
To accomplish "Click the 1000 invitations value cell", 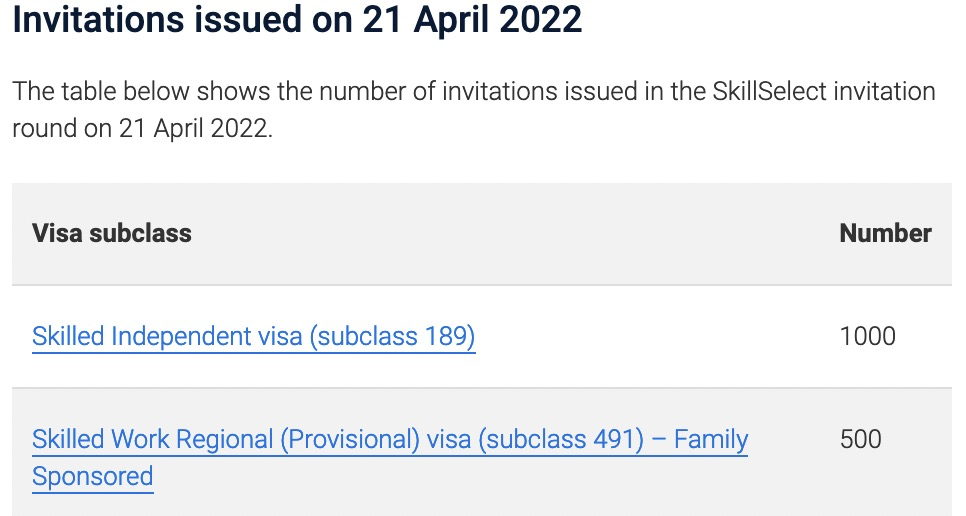I will coord(867,336).
